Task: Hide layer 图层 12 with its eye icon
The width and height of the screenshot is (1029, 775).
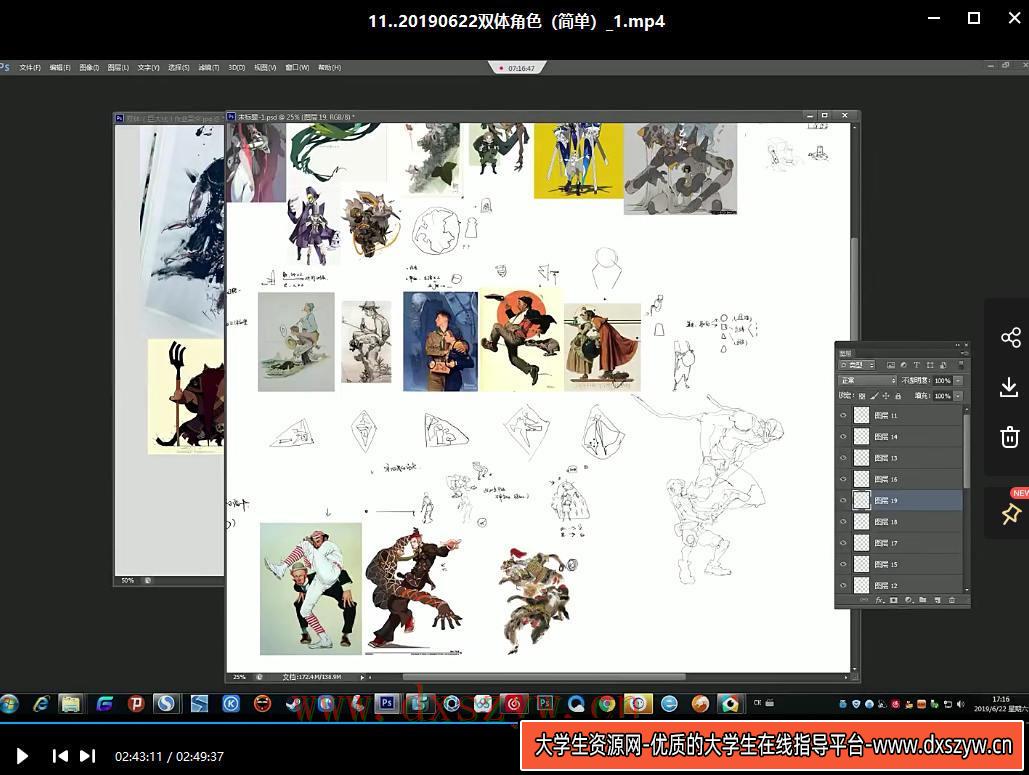Action: [x=843, y=585]
